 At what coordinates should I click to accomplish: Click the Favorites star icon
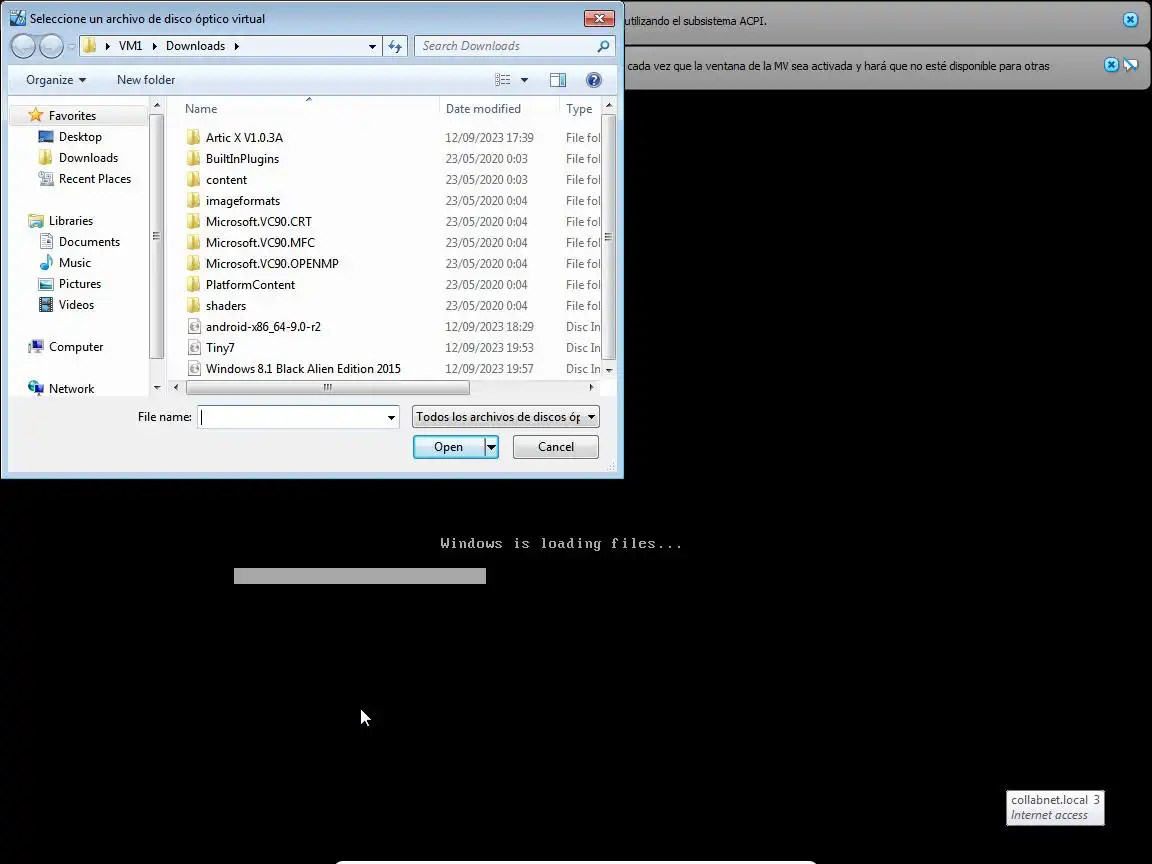click(x=35, y=115)
